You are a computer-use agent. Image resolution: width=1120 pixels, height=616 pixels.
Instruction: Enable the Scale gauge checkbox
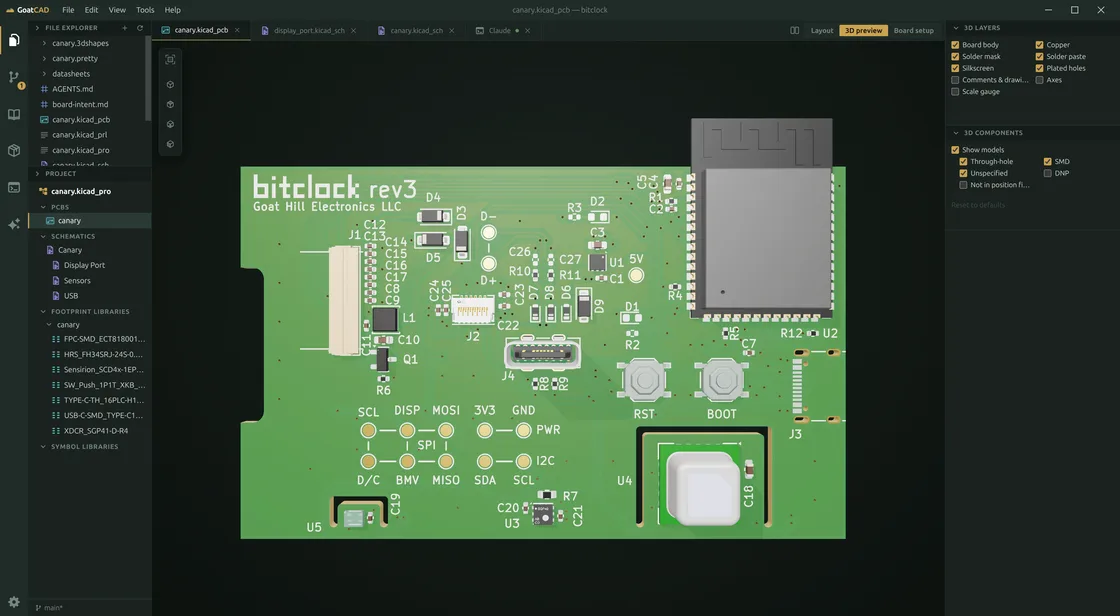[x=955, y=91]
